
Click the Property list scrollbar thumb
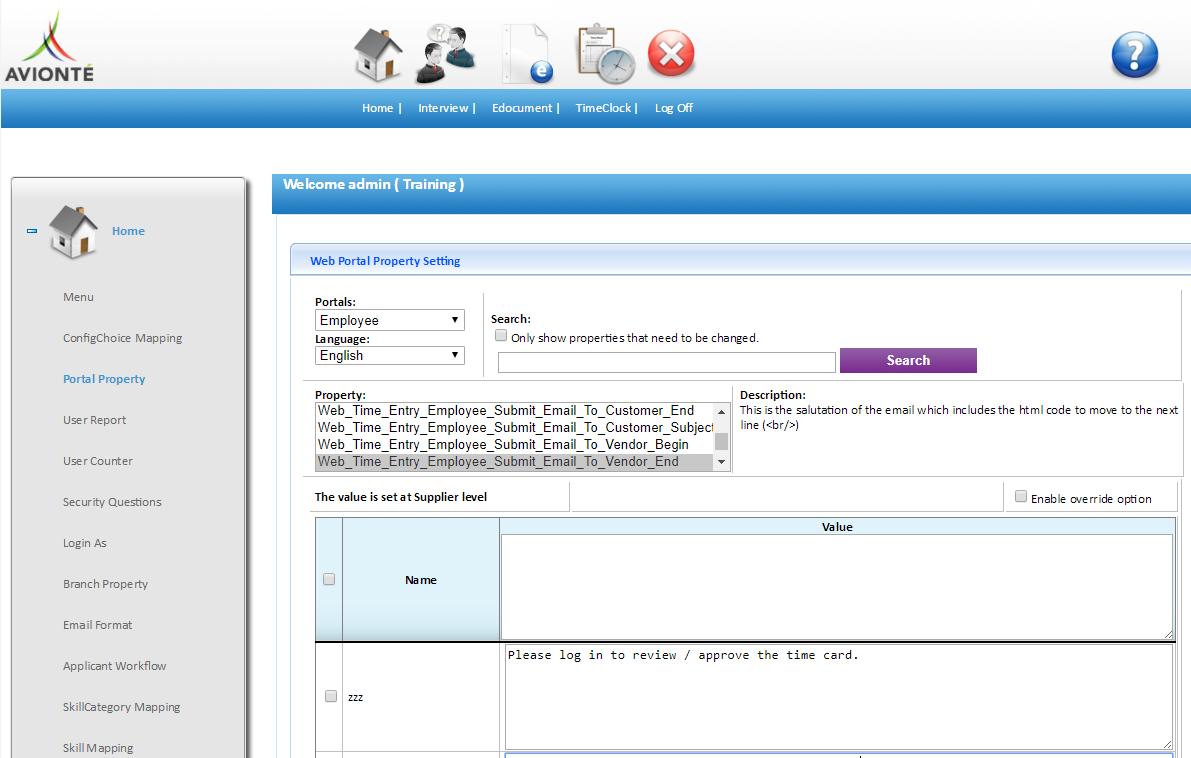[x=722, y=441]
